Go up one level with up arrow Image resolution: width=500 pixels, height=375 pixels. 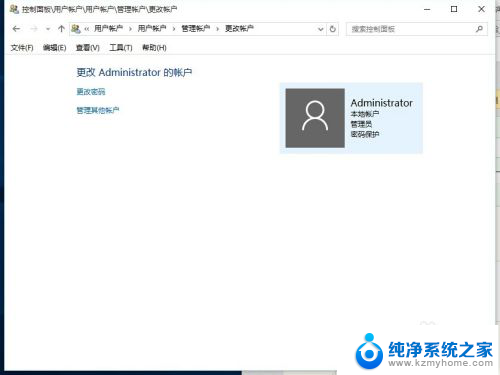61,29
